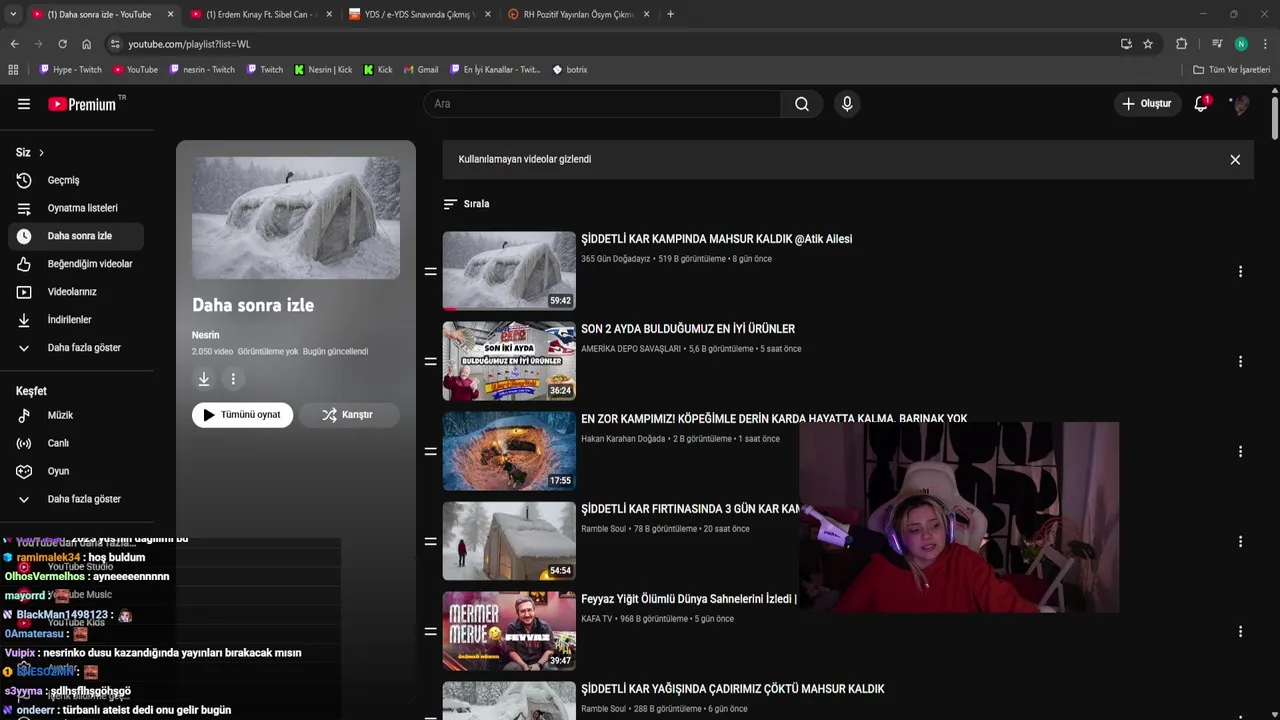Open the Nesrin | Kick bookmark

pyautogui.click(x=323, y=70)
